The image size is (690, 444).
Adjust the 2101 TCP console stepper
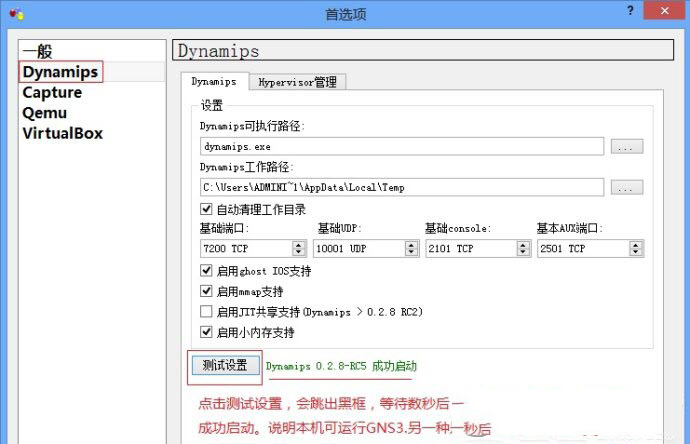click(x=523, y=248)
